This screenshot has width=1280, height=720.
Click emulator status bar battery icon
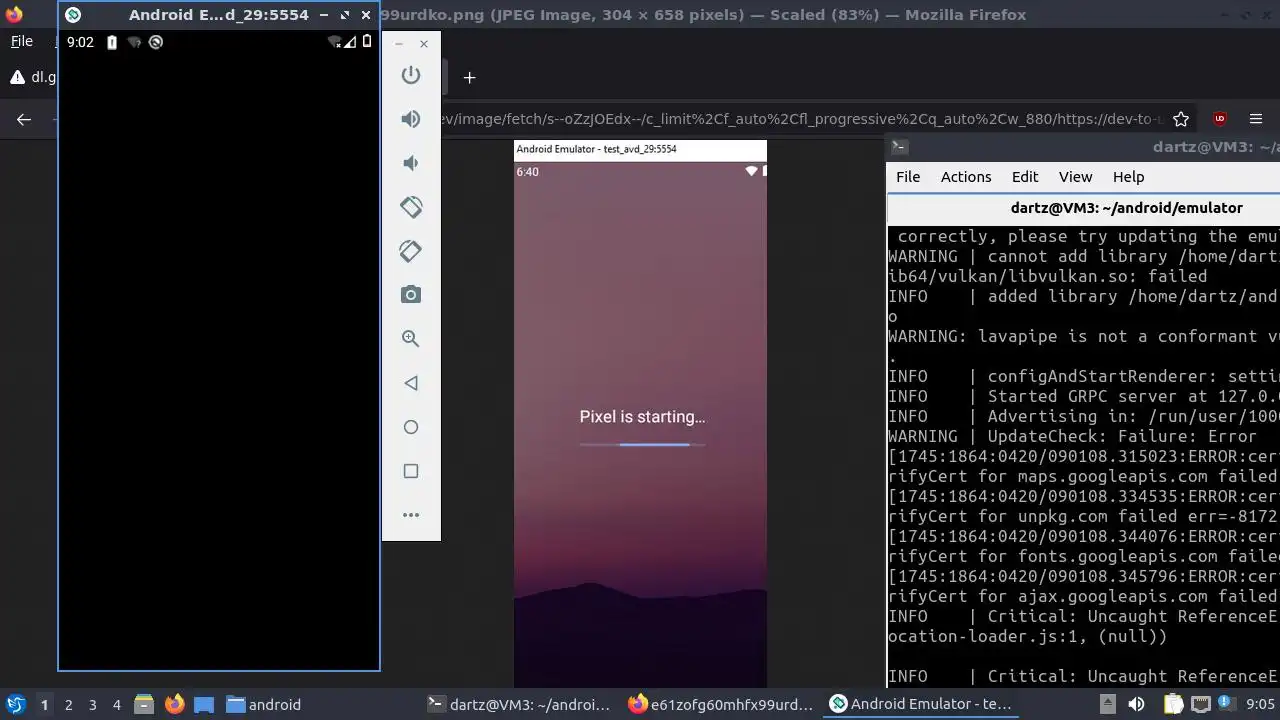[367, 41]
